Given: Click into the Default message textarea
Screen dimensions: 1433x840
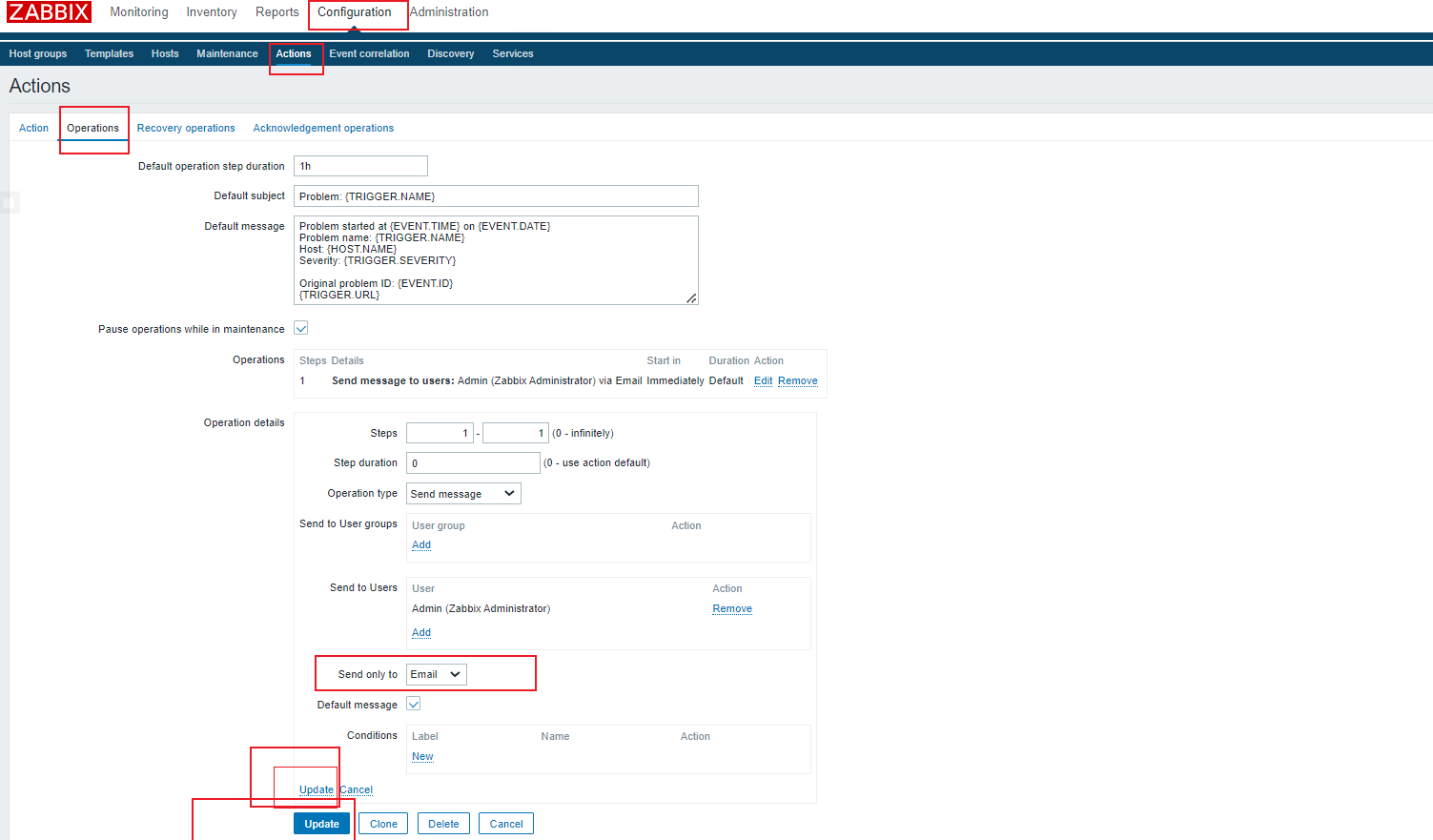Looking at the screenshot, I should [x=496, y=260].
